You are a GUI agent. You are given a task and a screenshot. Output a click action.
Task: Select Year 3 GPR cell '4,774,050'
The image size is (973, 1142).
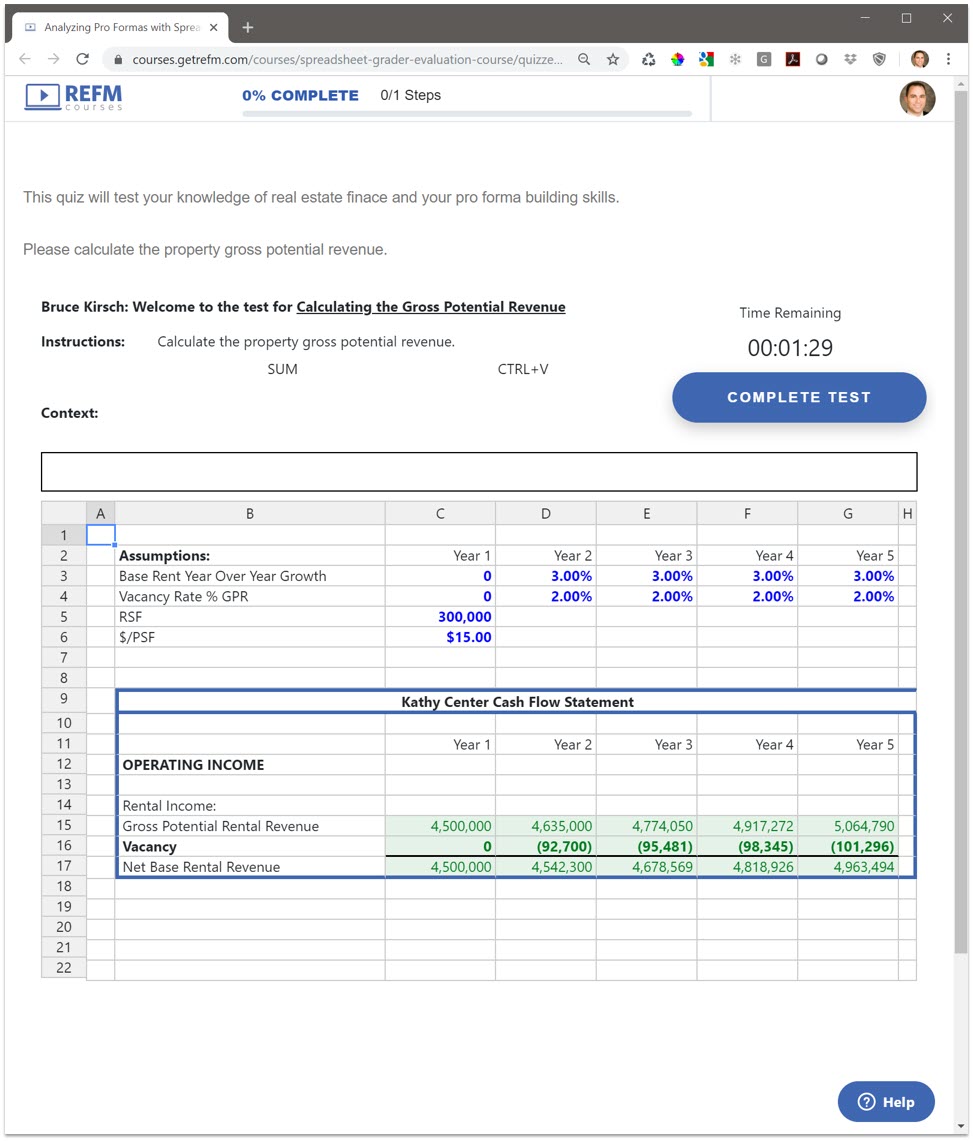click(646, 826)
